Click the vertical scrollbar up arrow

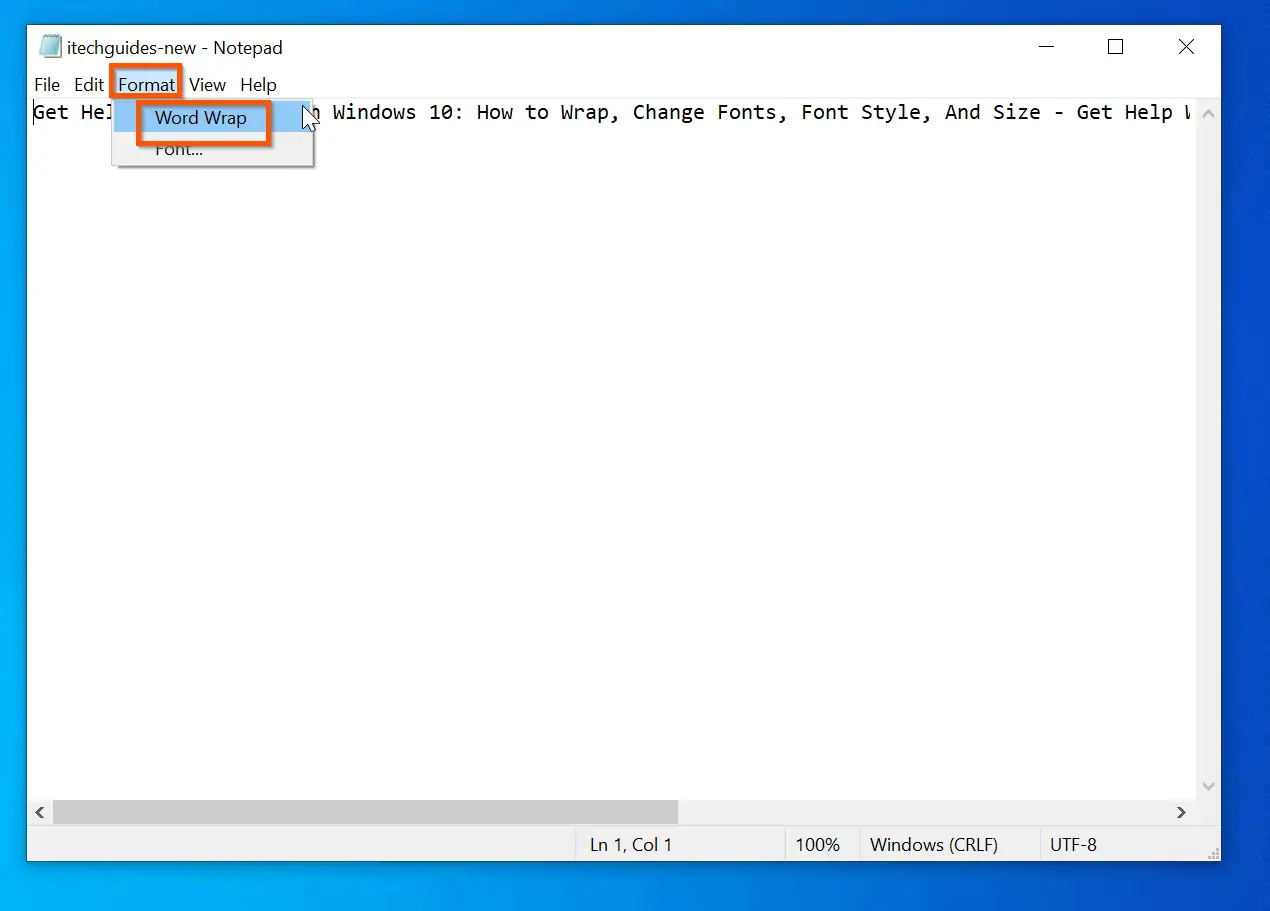1207,114
